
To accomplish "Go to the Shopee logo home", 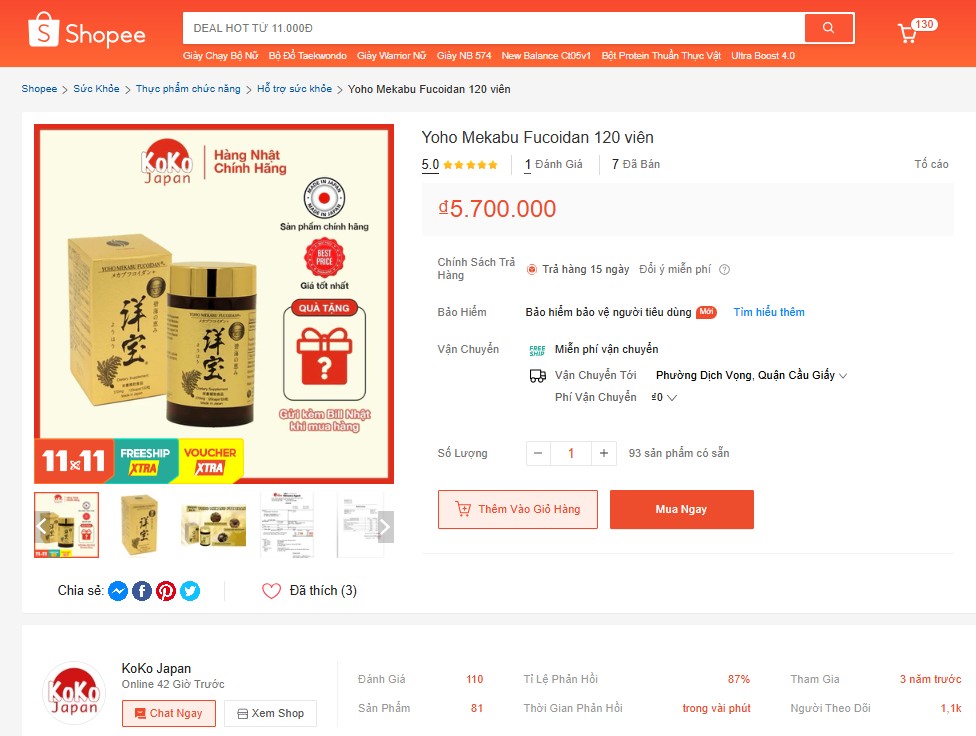I will (87, 31).
